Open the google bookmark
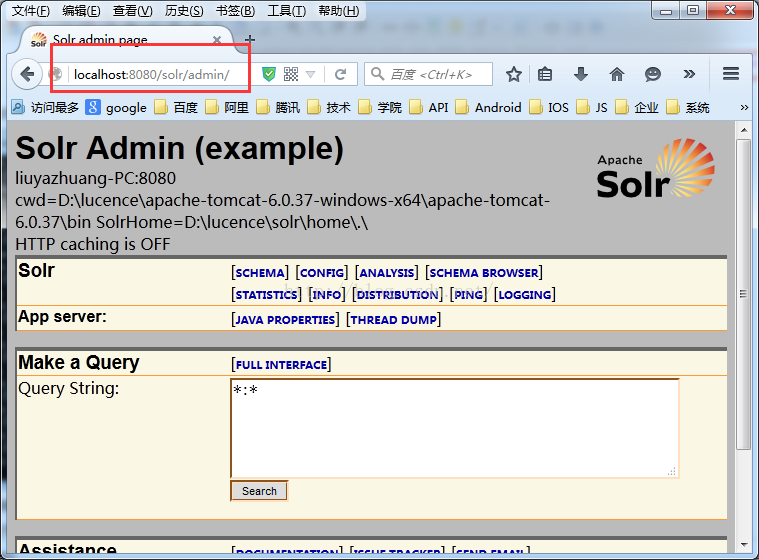 coord(116,107)
